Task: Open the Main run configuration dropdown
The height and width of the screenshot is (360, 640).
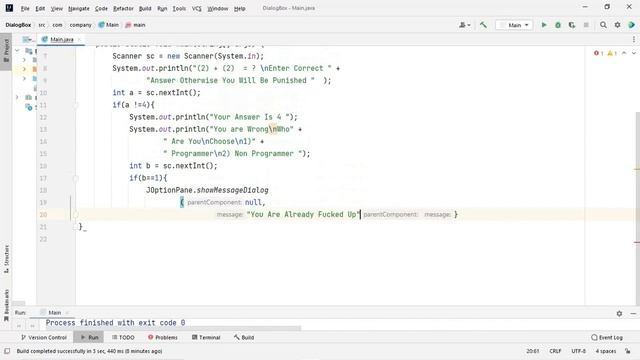Action: (x=514, y=25)
